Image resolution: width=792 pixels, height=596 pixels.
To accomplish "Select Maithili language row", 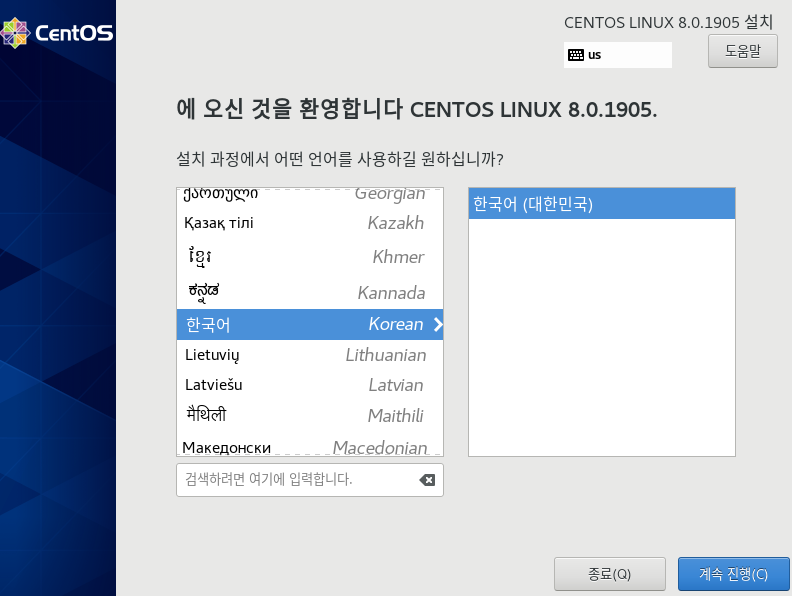I will point(310,415).
